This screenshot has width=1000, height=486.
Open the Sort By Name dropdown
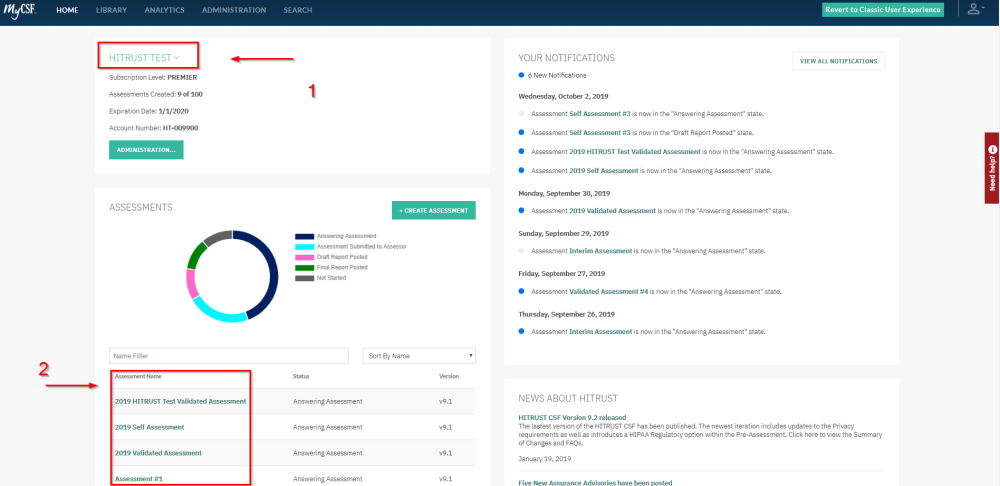pyautogui.click(x=419, y=356)
